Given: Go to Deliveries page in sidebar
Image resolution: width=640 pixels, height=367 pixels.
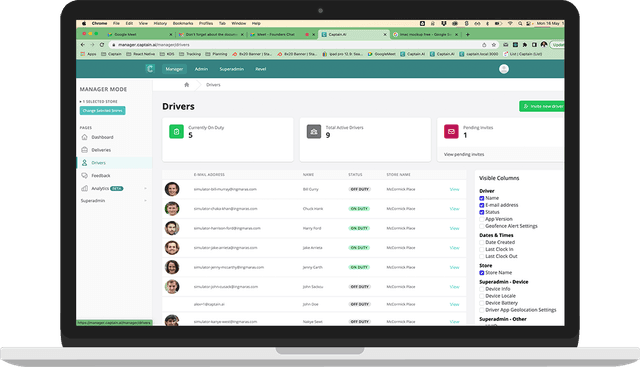Looking at the screenshot, I should [x=101, y=150].
